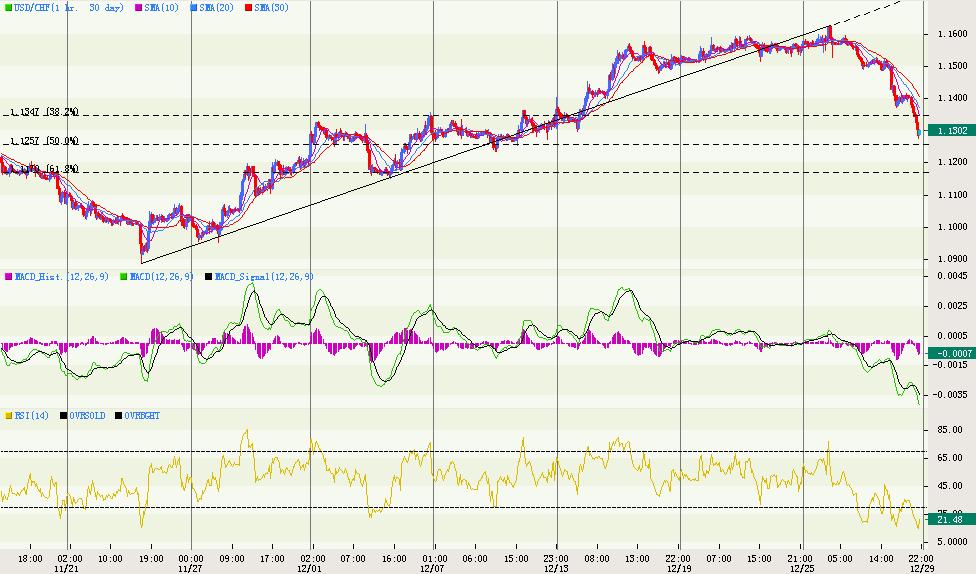Click the magenta SMA(10) legend square
This screenshot has height=574, width=976.
click(x=138, y=8)
